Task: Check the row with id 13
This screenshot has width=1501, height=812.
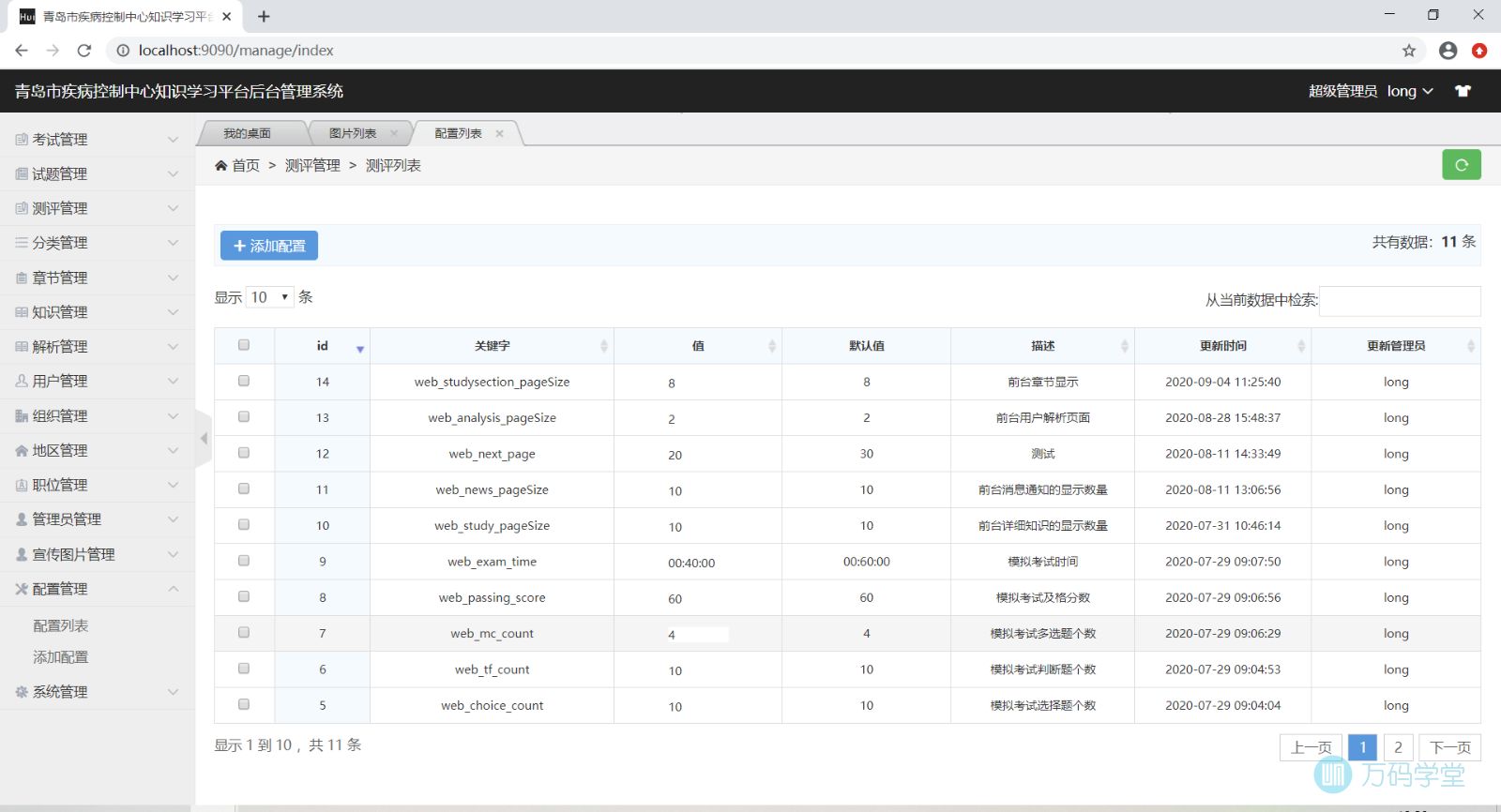Action: (244, 416)
